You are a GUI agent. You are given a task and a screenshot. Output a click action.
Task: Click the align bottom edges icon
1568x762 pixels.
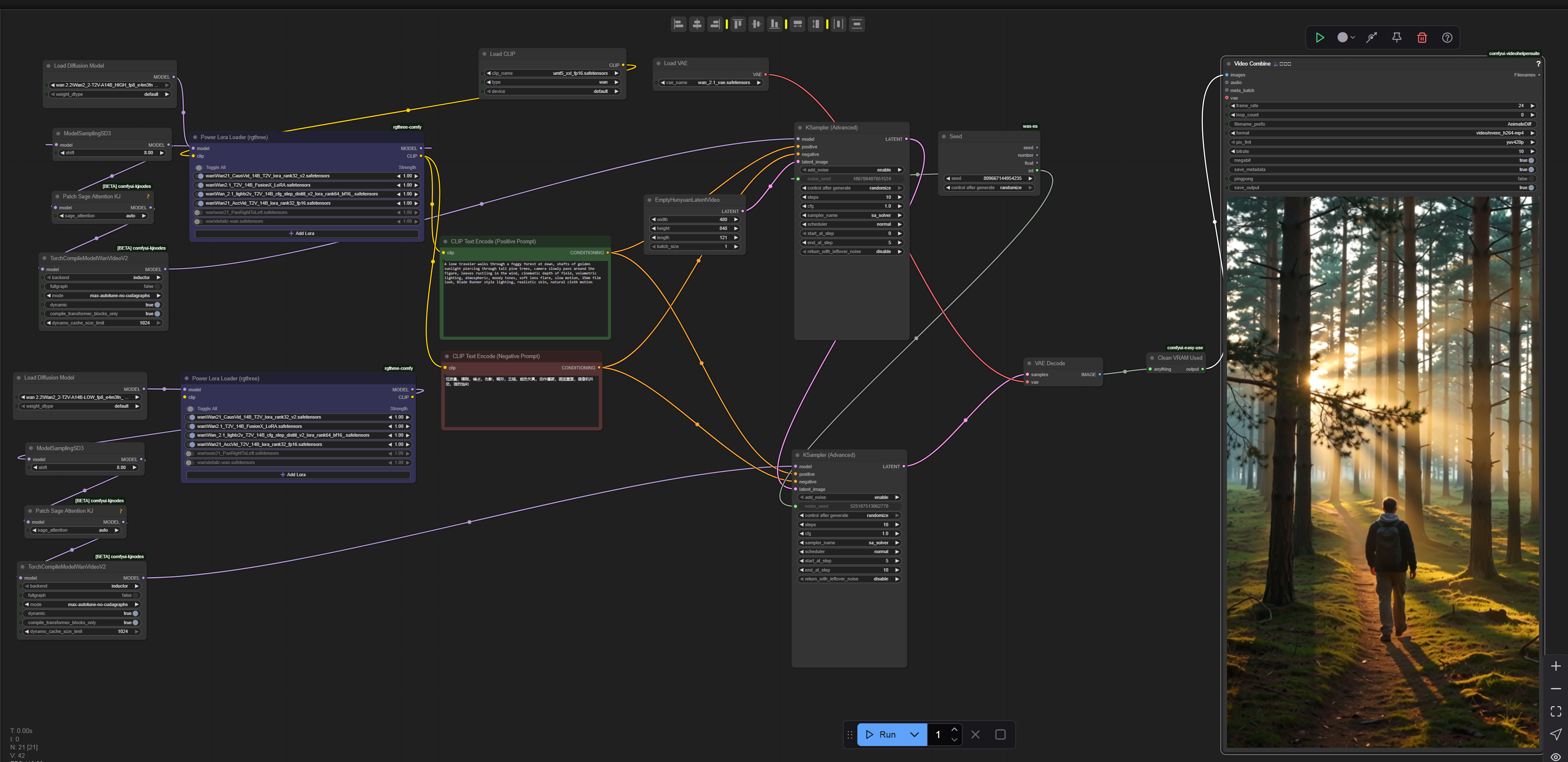pyautogui.click(x=774, y=24)
